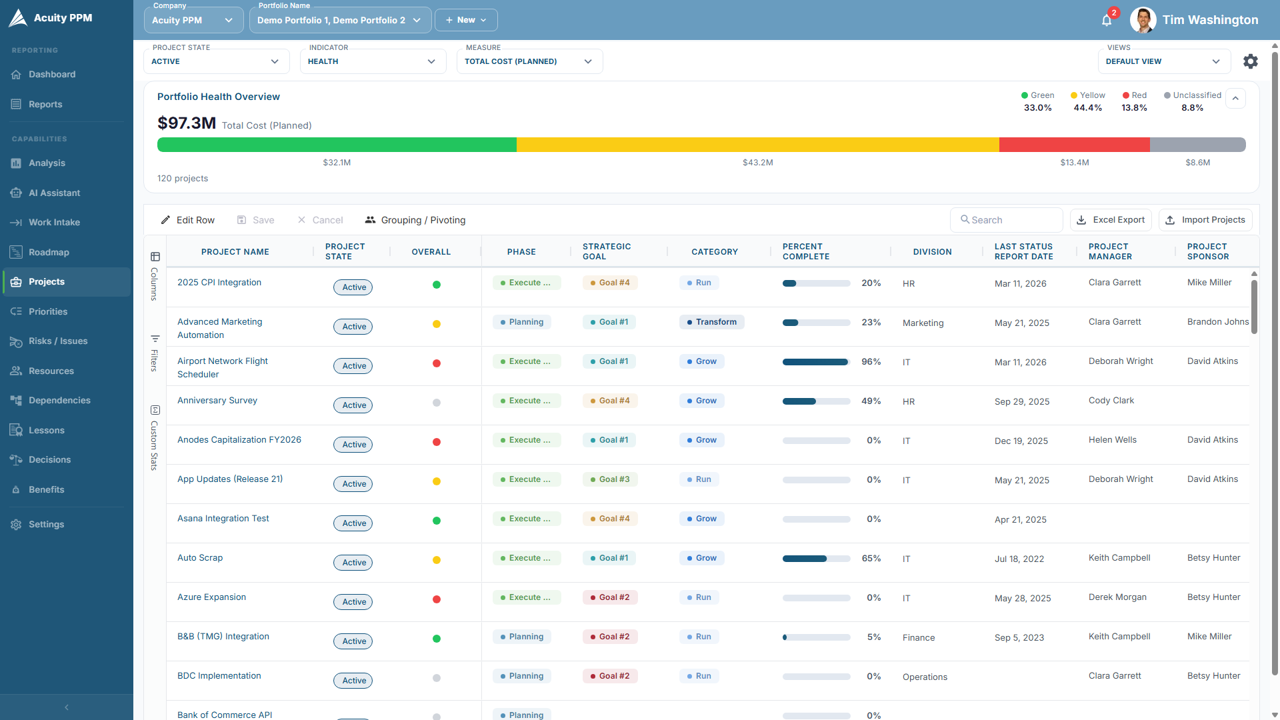Click the Edit Row button
The height and width of the screenshot is (720, 1280).
pyautogui.click(x=188, y=220)
